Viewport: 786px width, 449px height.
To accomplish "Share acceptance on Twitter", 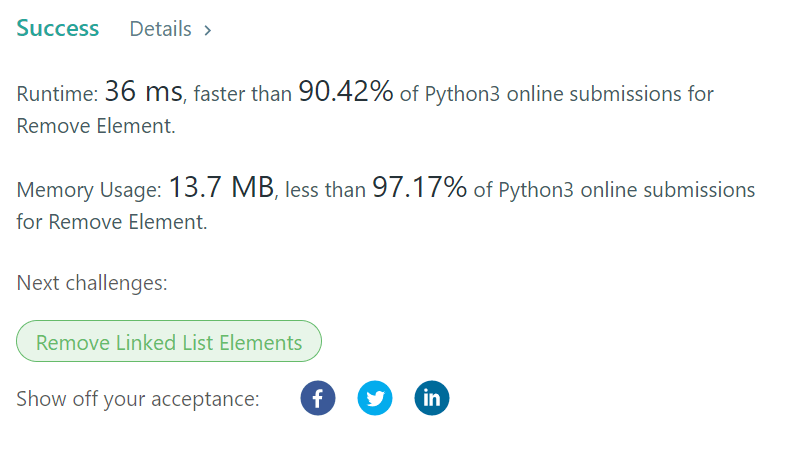I will (x=375, y=398).
